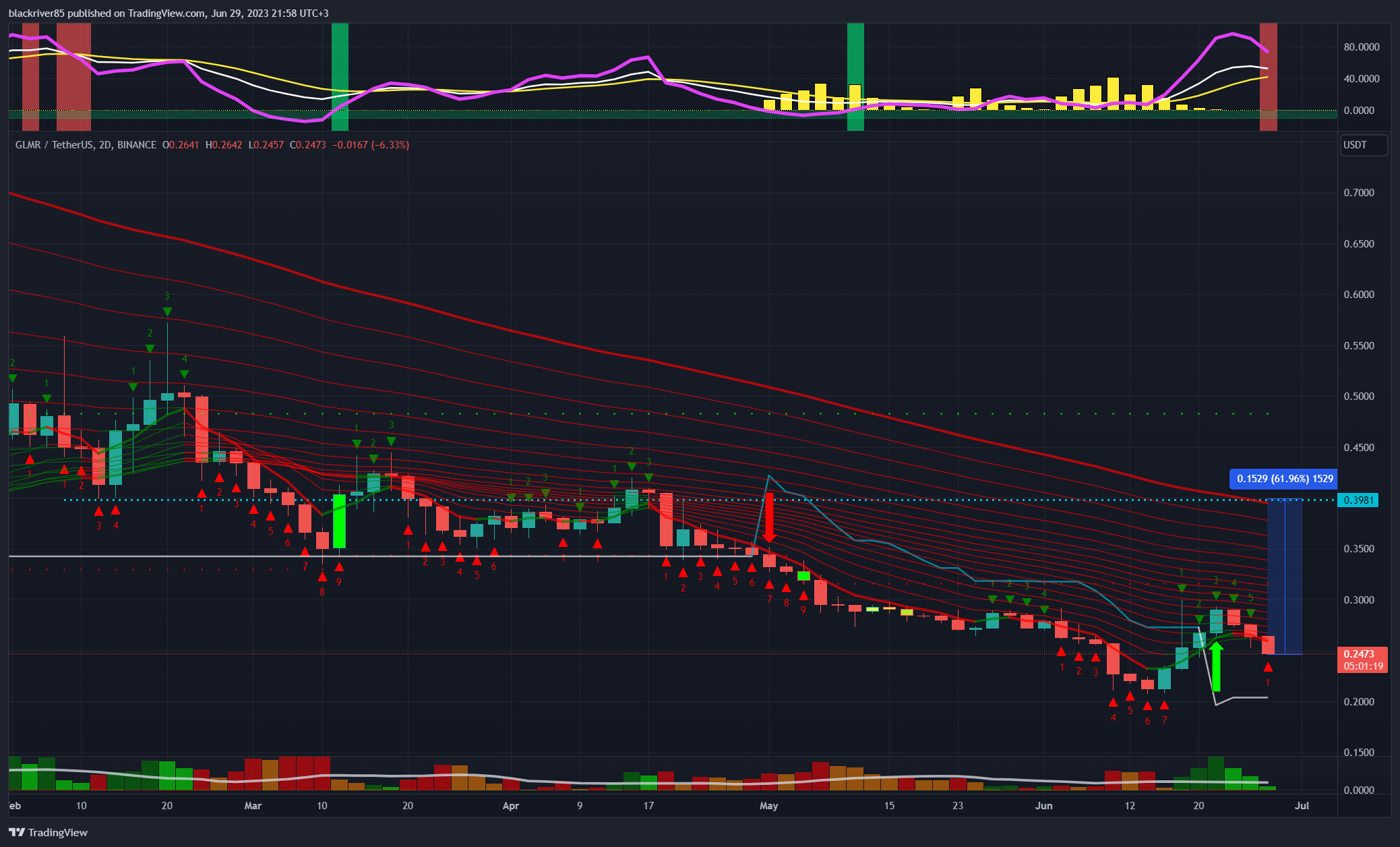This screenshot has height=847, width=1400.
Task: Click the 0.2000 price axis label
Action: coord(1359,702)
